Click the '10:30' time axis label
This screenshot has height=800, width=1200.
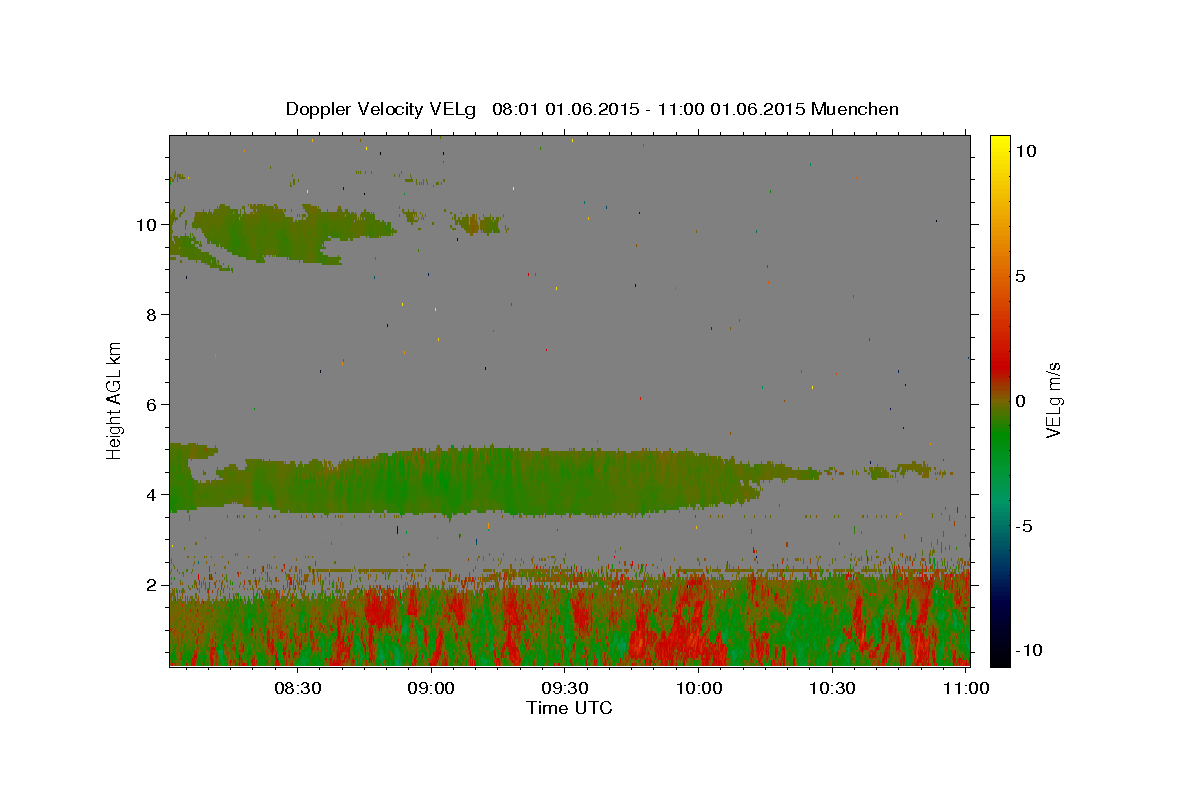(x=833, y=688)
